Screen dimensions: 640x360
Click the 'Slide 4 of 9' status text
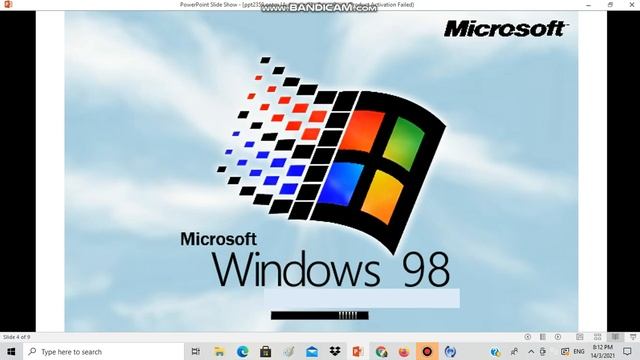click(16, 337)
